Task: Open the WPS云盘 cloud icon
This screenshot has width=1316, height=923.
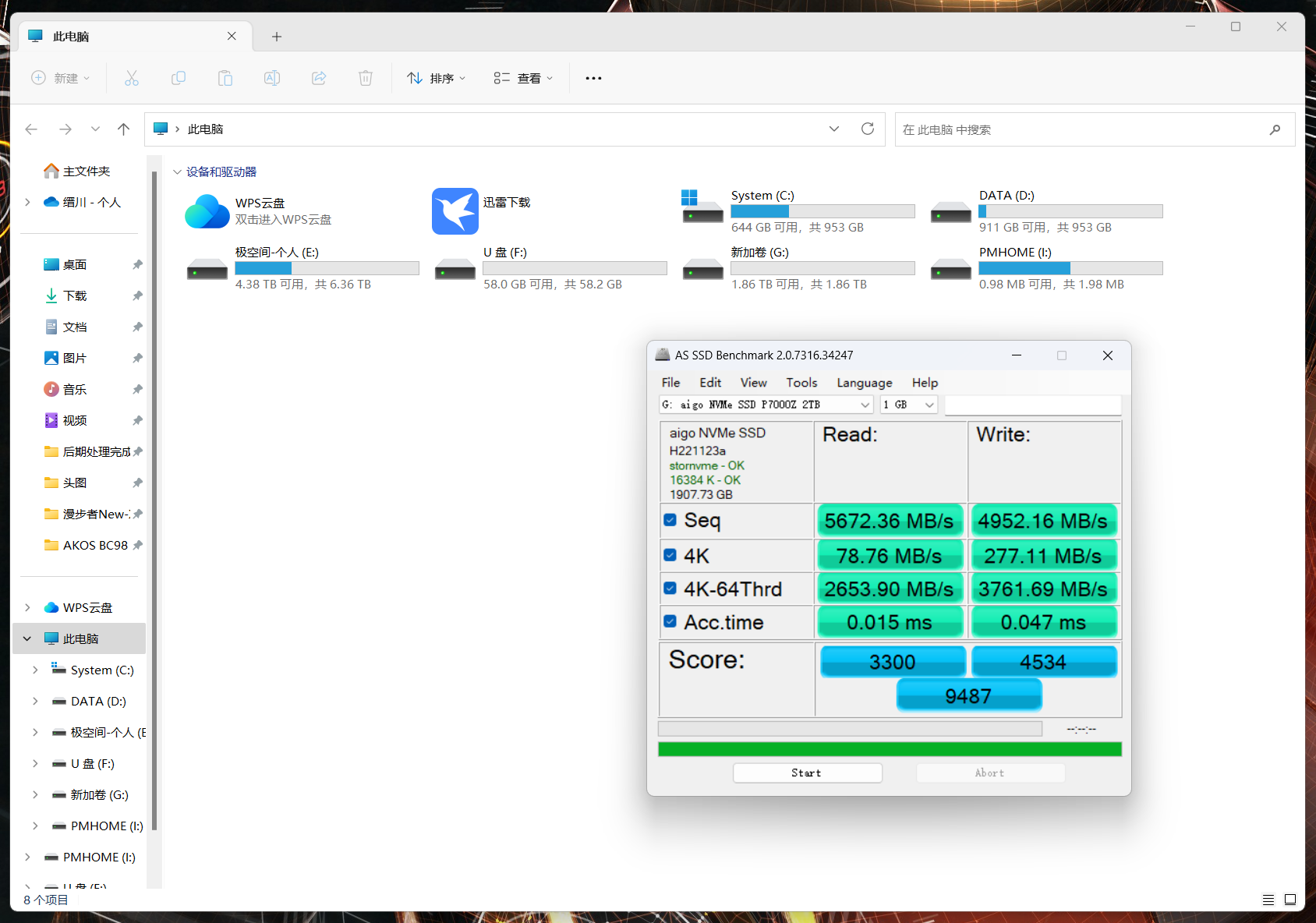Action: coord(207,211)
